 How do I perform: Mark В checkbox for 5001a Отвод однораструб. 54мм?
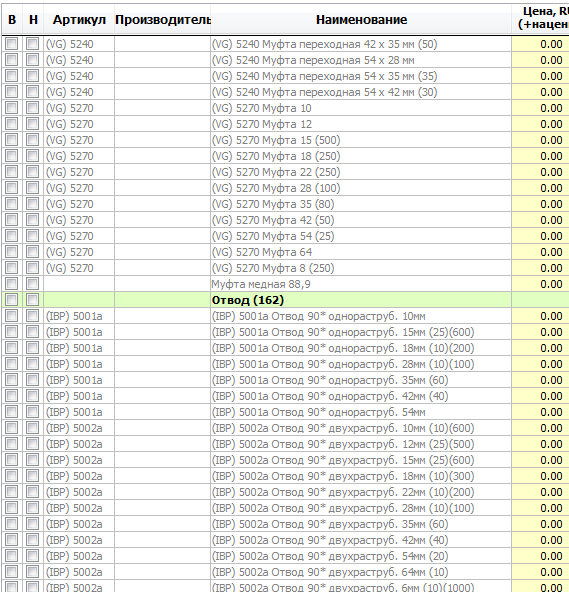11,412
